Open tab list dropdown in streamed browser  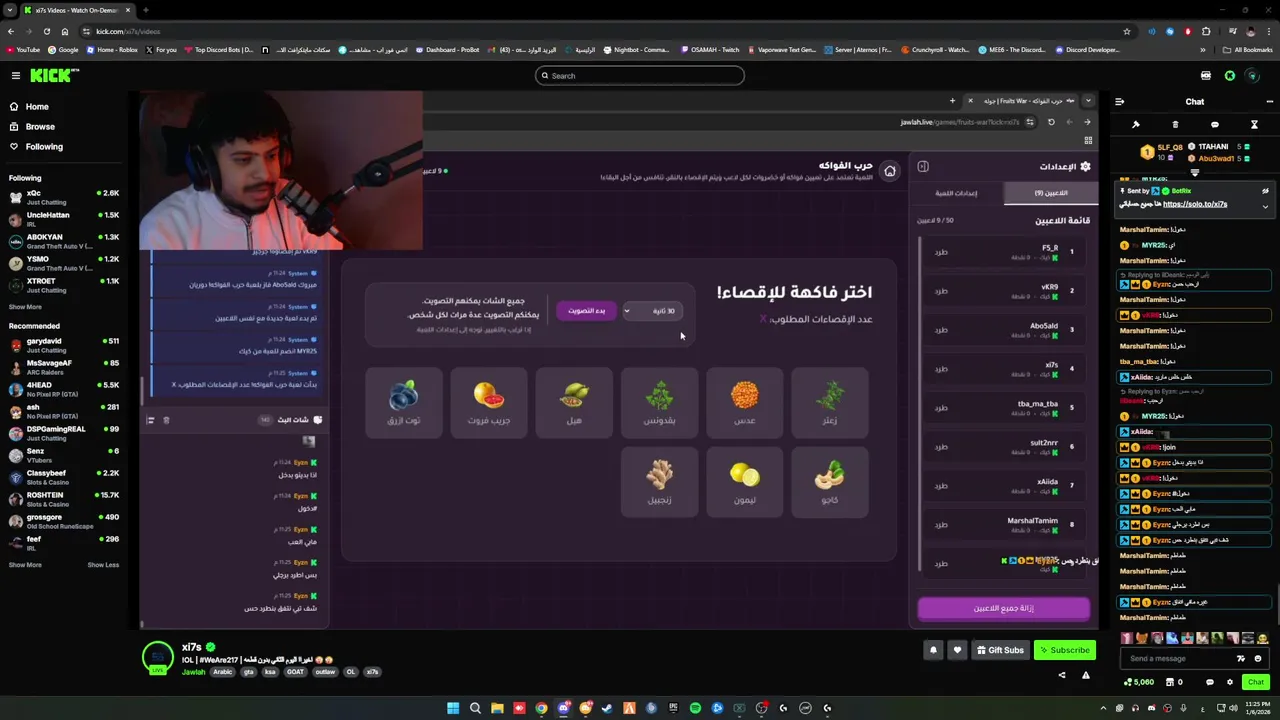point(1088,100)
